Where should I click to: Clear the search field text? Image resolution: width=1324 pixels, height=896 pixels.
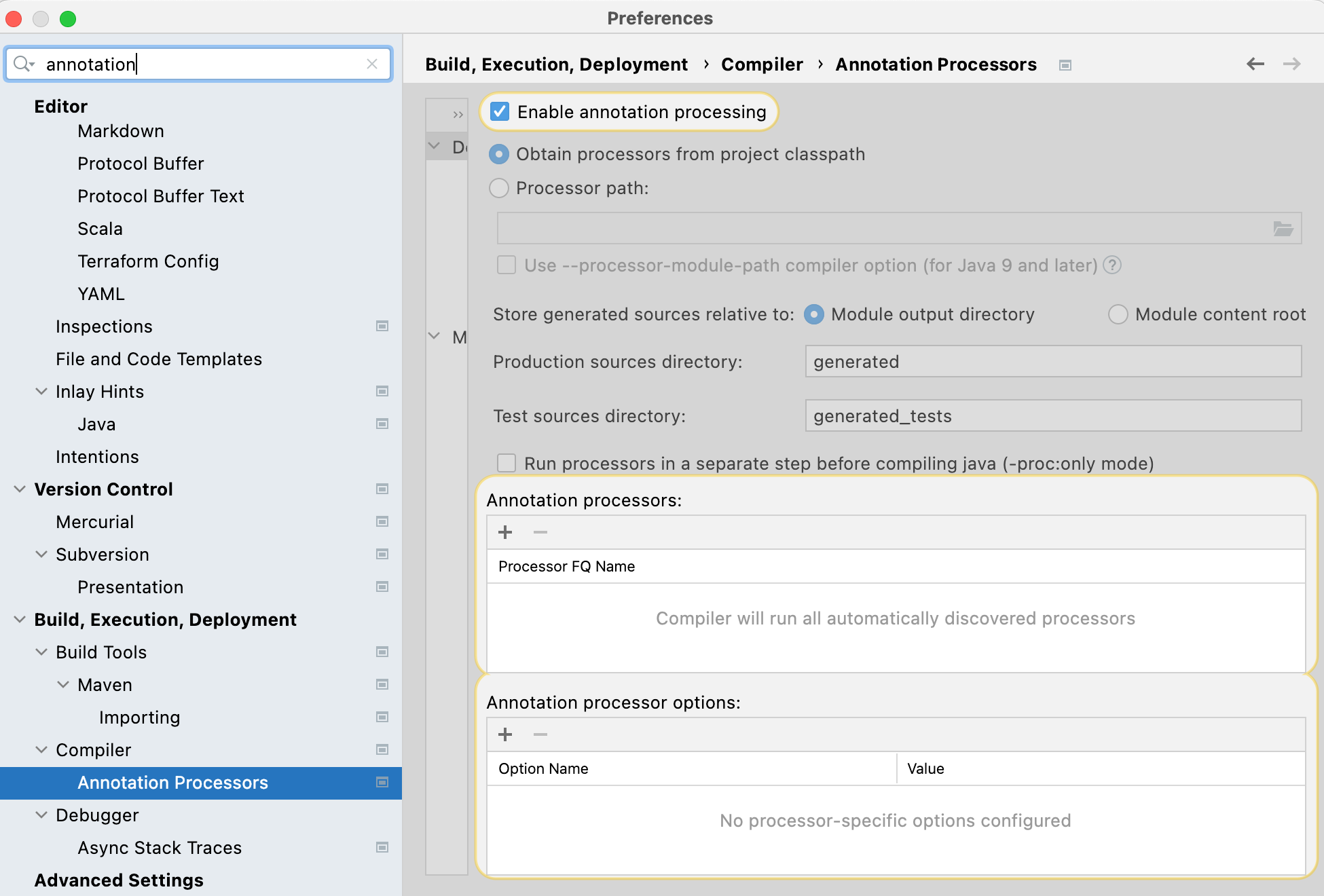(371, 64)
